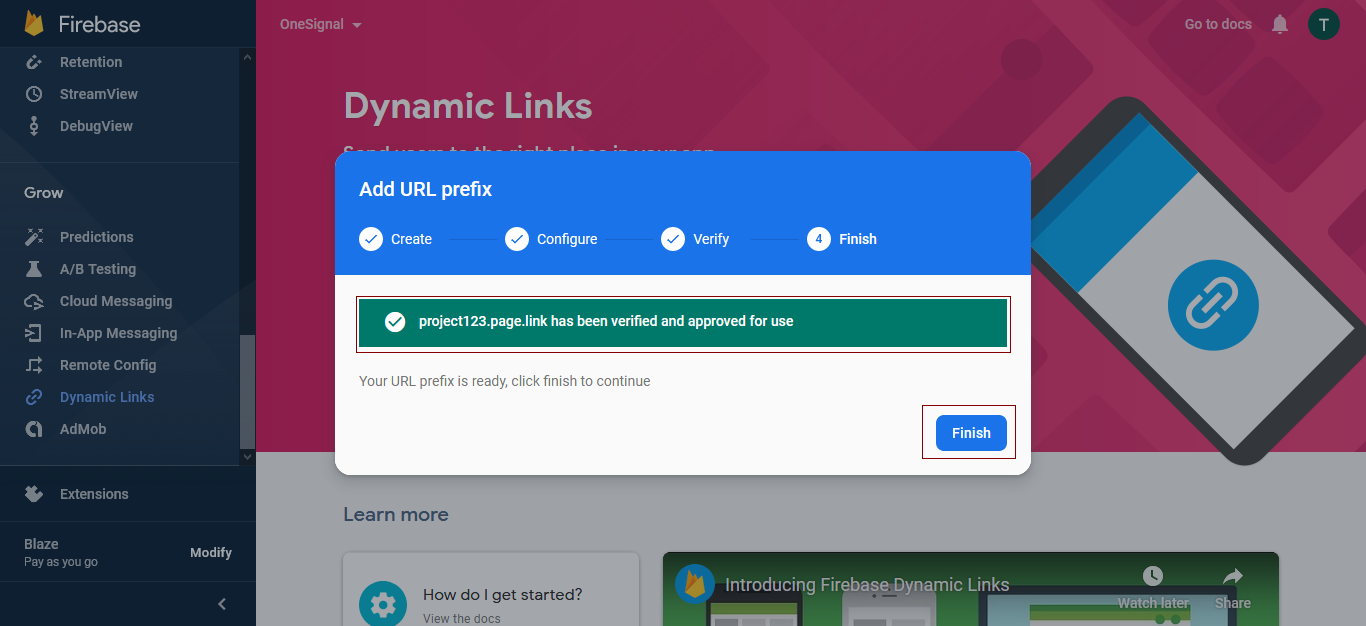Viewport: 1366px width, 626px height.
Task: Open In-App Messaging menu item
Action: (118, 333)
